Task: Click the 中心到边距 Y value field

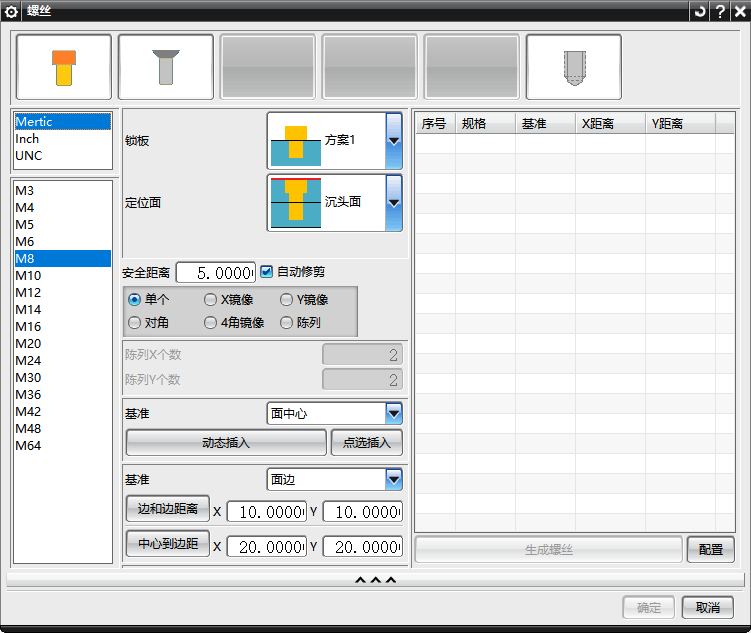Action: (363, 547)
